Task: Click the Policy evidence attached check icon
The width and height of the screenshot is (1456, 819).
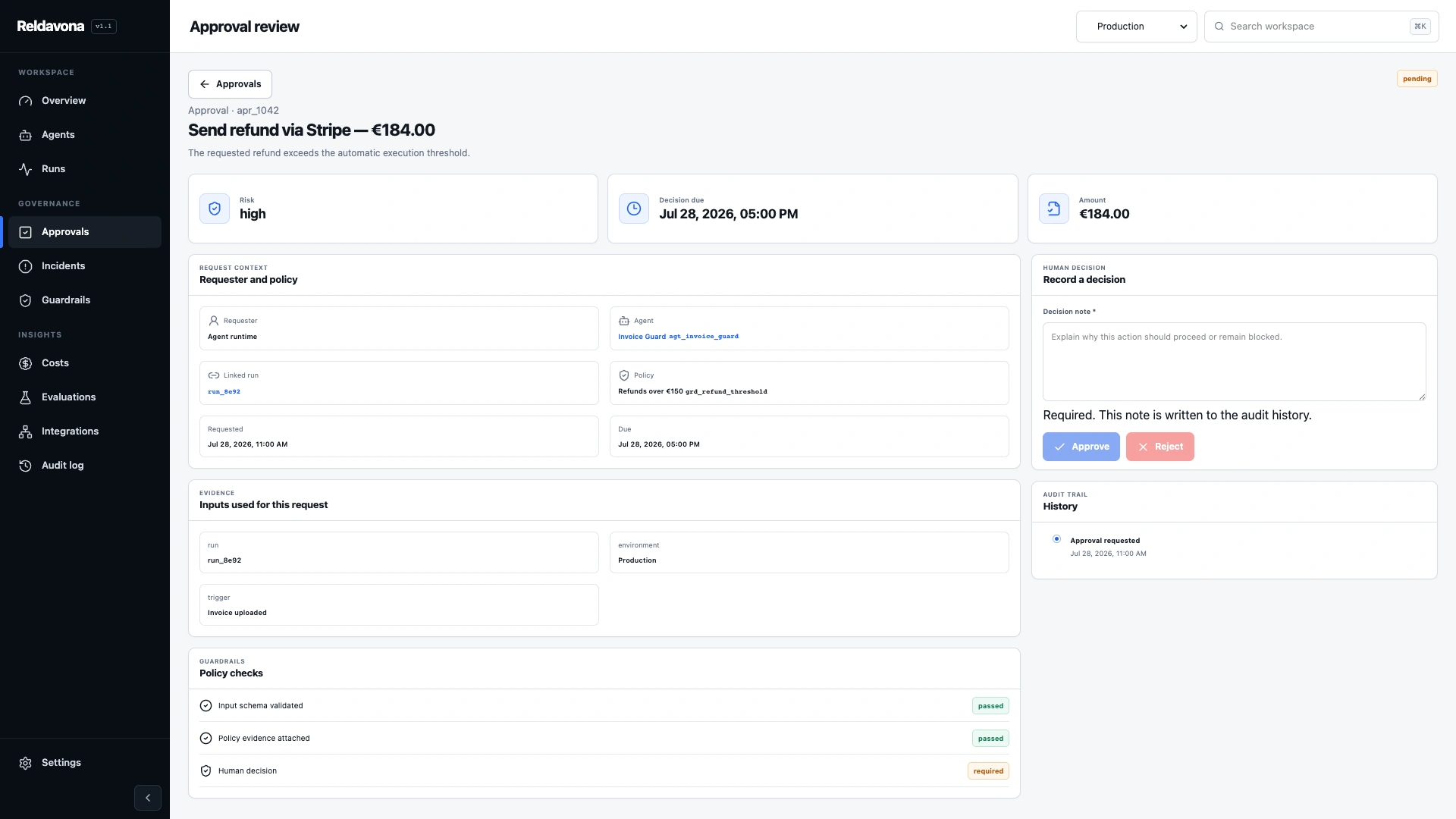Action: tap(206, 739)
